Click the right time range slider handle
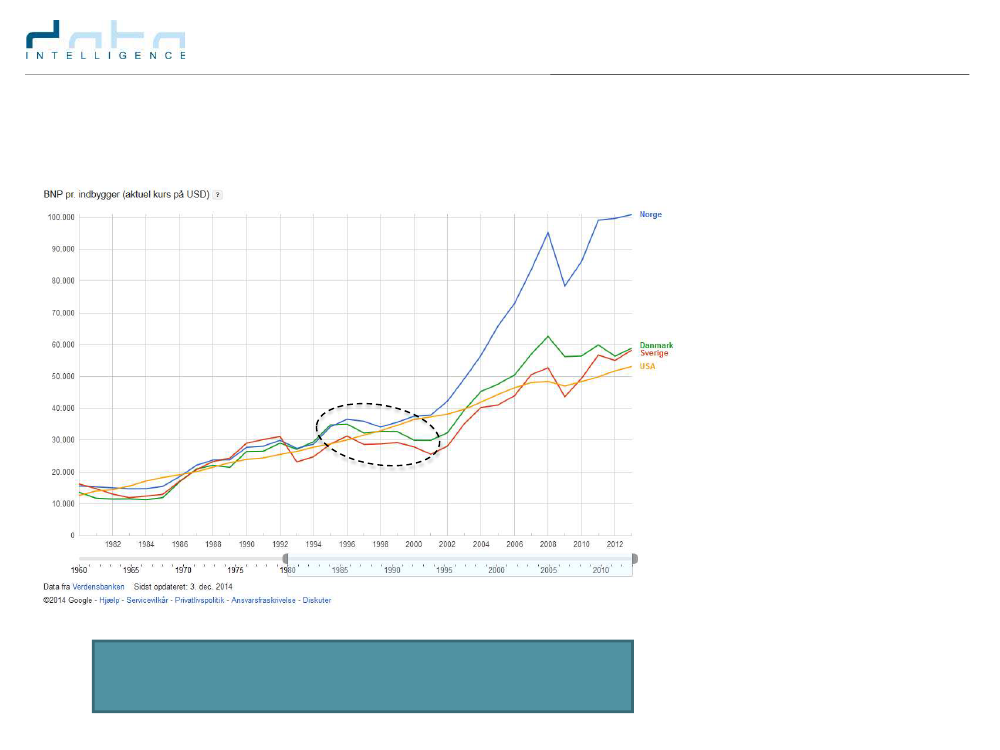This screenshot has width=1000, height=750. click(634, 559)
